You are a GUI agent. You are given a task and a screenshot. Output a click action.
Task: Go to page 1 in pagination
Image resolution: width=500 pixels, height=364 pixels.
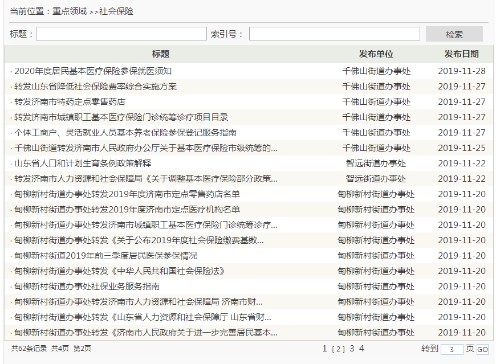point(325,349)
